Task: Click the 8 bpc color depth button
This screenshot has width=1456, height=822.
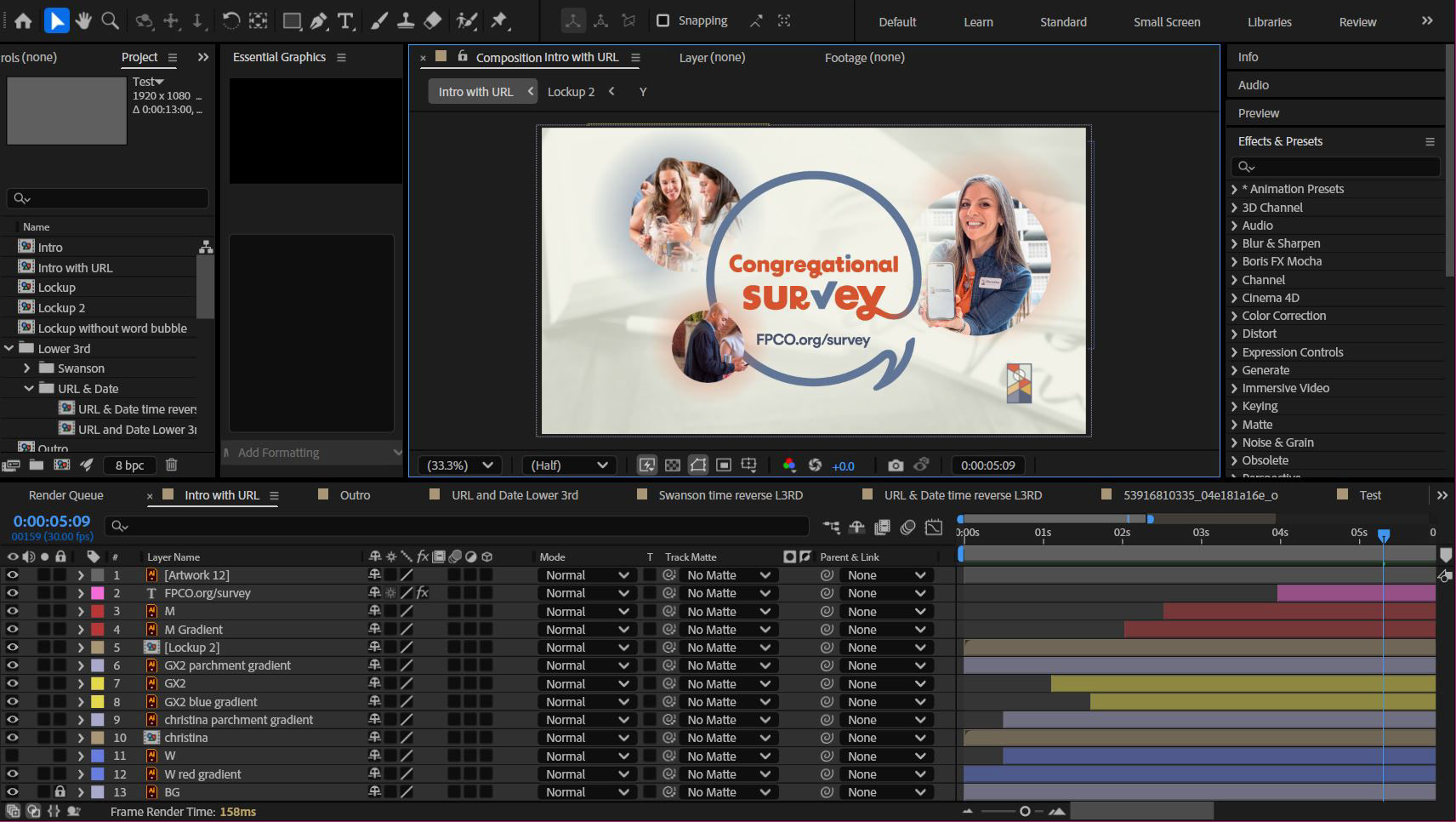Action: pyautogui.click(x=129, y=465)
